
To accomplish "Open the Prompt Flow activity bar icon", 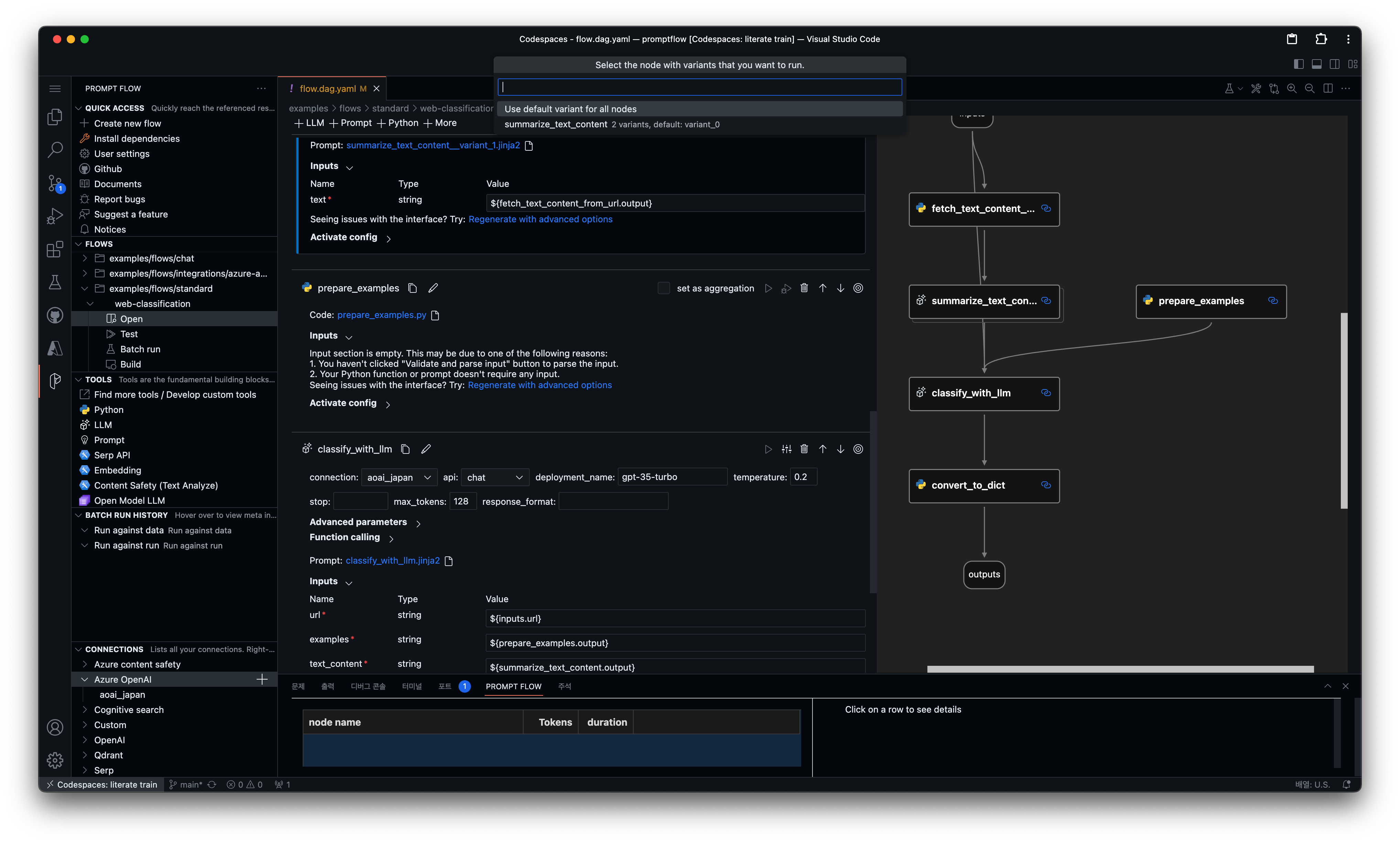I will point(54,381).
